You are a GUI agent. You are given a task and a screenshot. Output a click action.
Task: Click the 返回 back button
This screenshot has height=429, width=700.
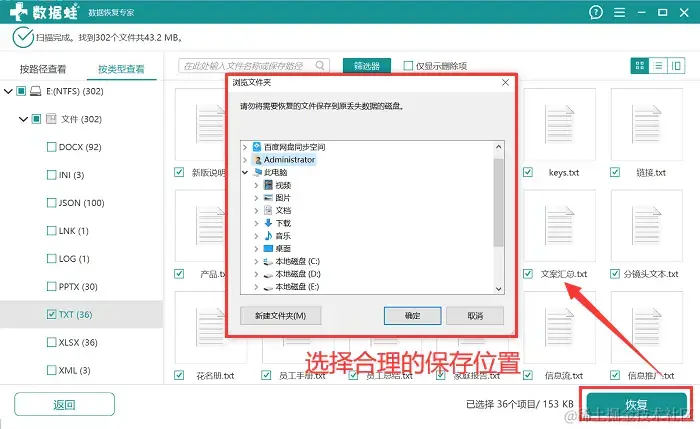coord(64,404)
